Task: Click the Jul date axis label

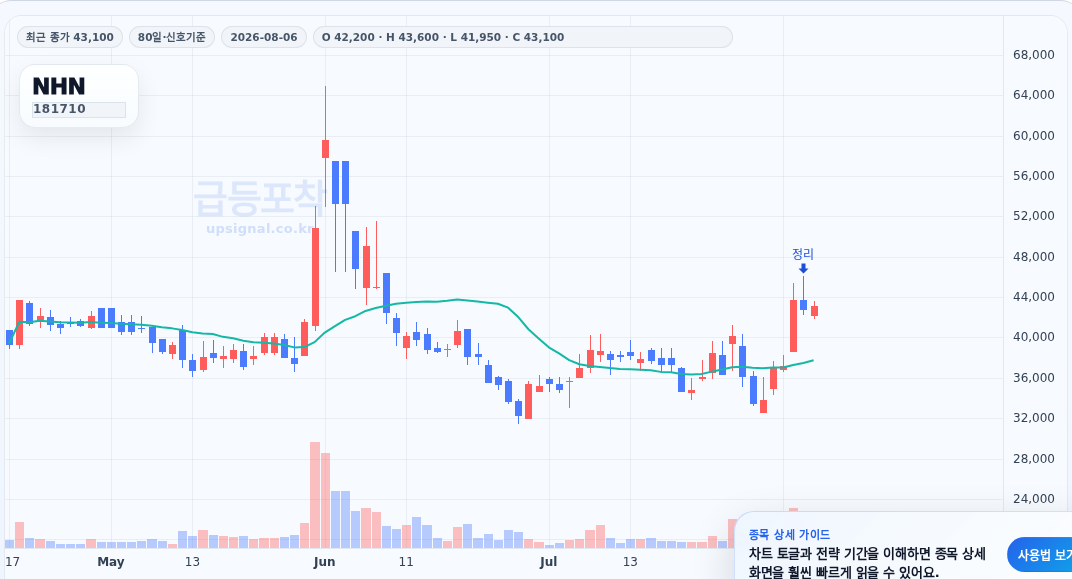Action: (548, 562)
